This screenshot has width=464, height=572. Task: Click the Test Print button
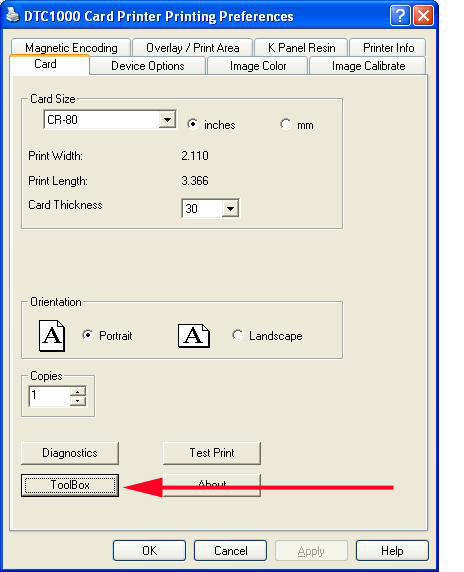pyautogui.click(x=212, y=453)
